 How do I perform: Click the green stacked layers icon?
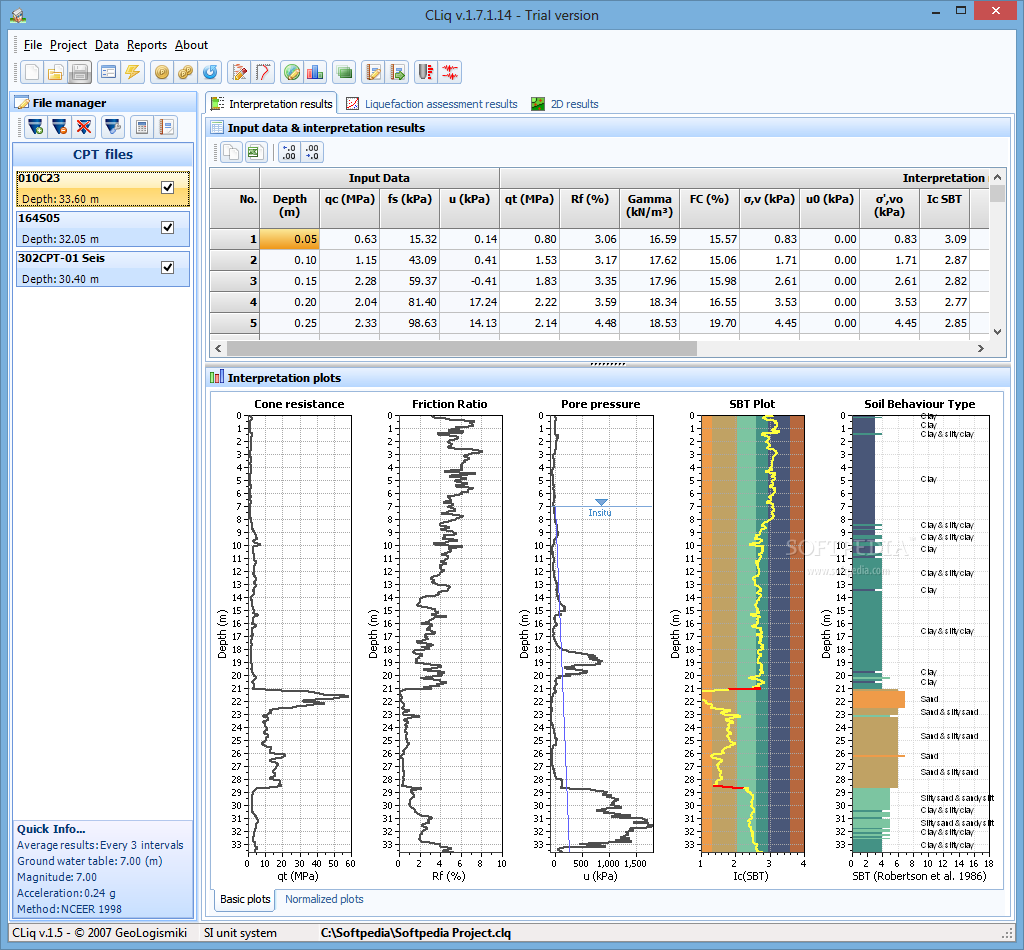(344, 72)
